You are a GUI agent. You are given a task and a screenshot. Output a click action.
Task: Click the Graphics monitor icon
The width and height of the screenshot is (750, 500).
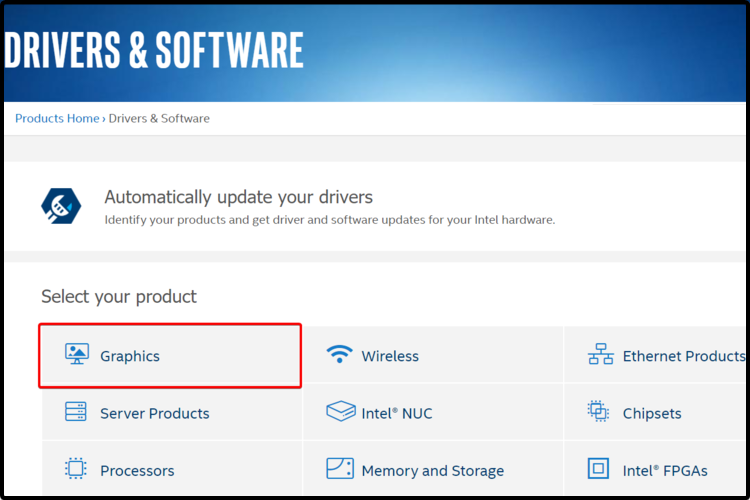(x=77, y=354)
